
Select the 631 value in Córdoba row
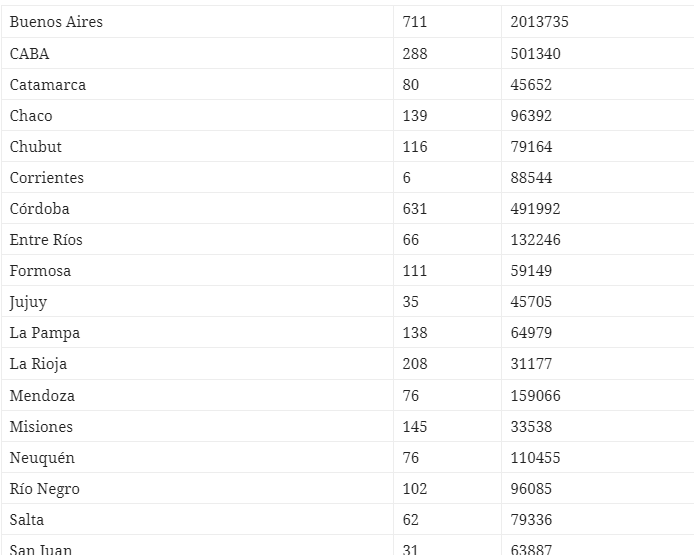pyautogui.click(x=415, y=209)
